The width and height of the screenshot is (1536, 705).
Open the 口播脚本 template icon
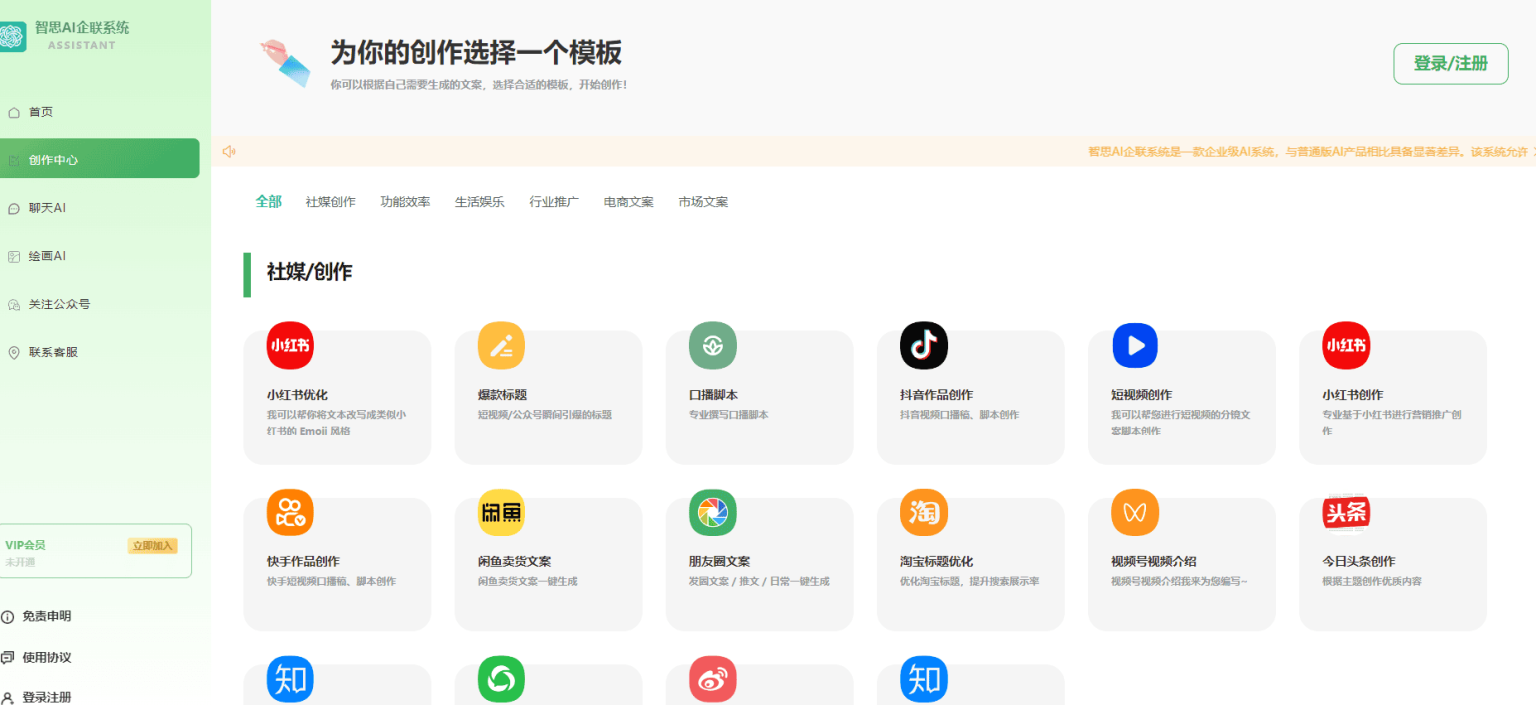click(x=712, y=346)
